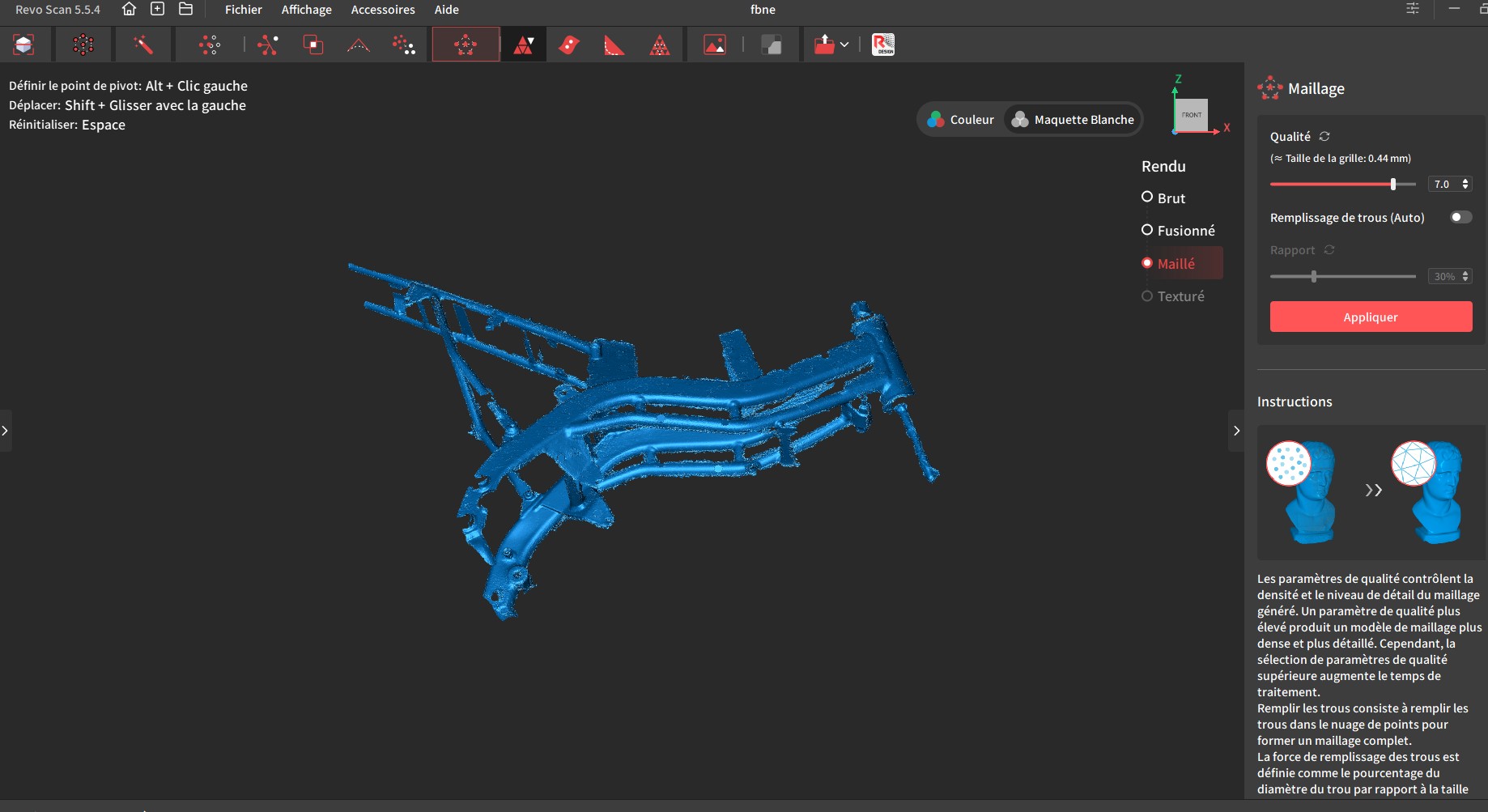Reset Qualité using the refresh icon
The image size is (1488, 812).
1324,137
